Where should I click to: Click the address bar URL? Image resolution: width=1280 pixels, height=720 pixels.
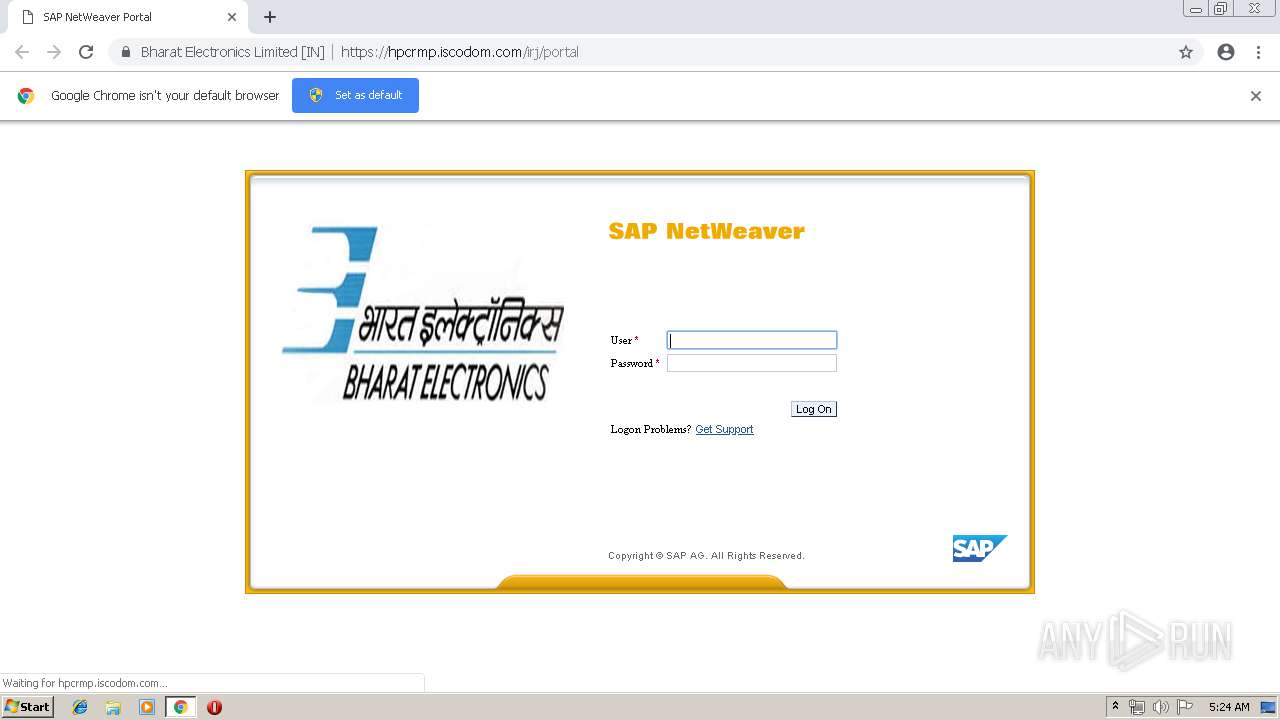(460, 52)
